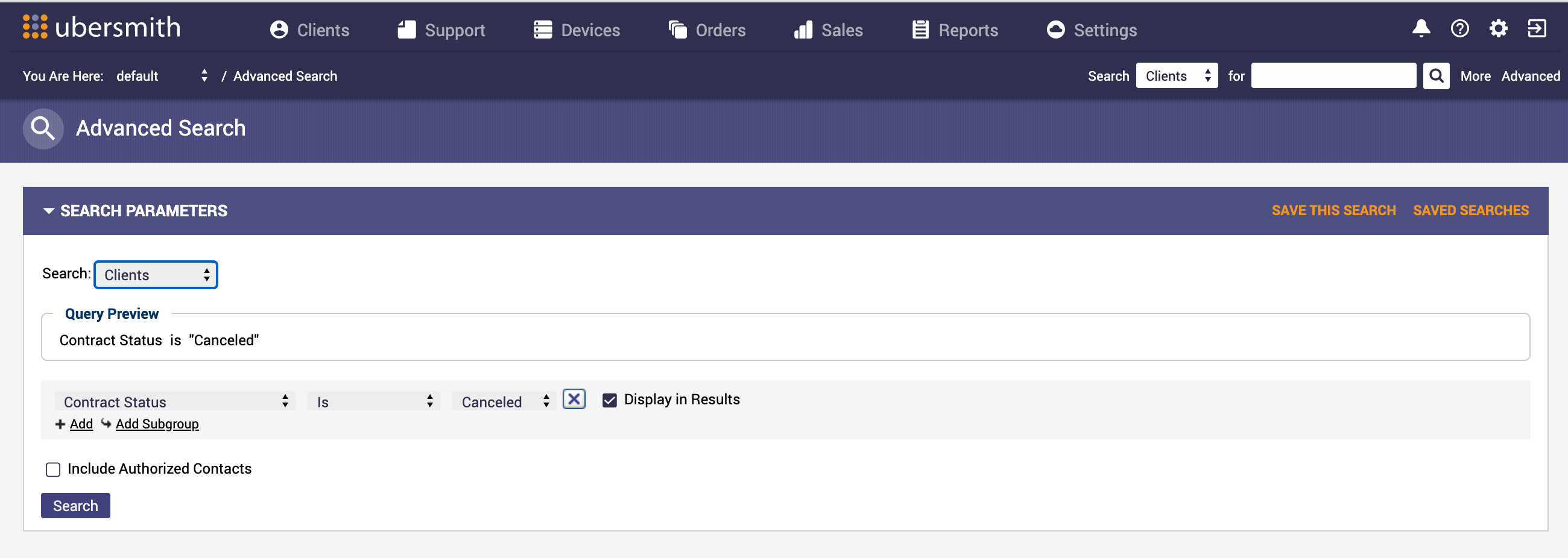The width and height of the screenshot is (1568, 558).
Task: Open the Reports menu
Action: [x=955, y=30]
